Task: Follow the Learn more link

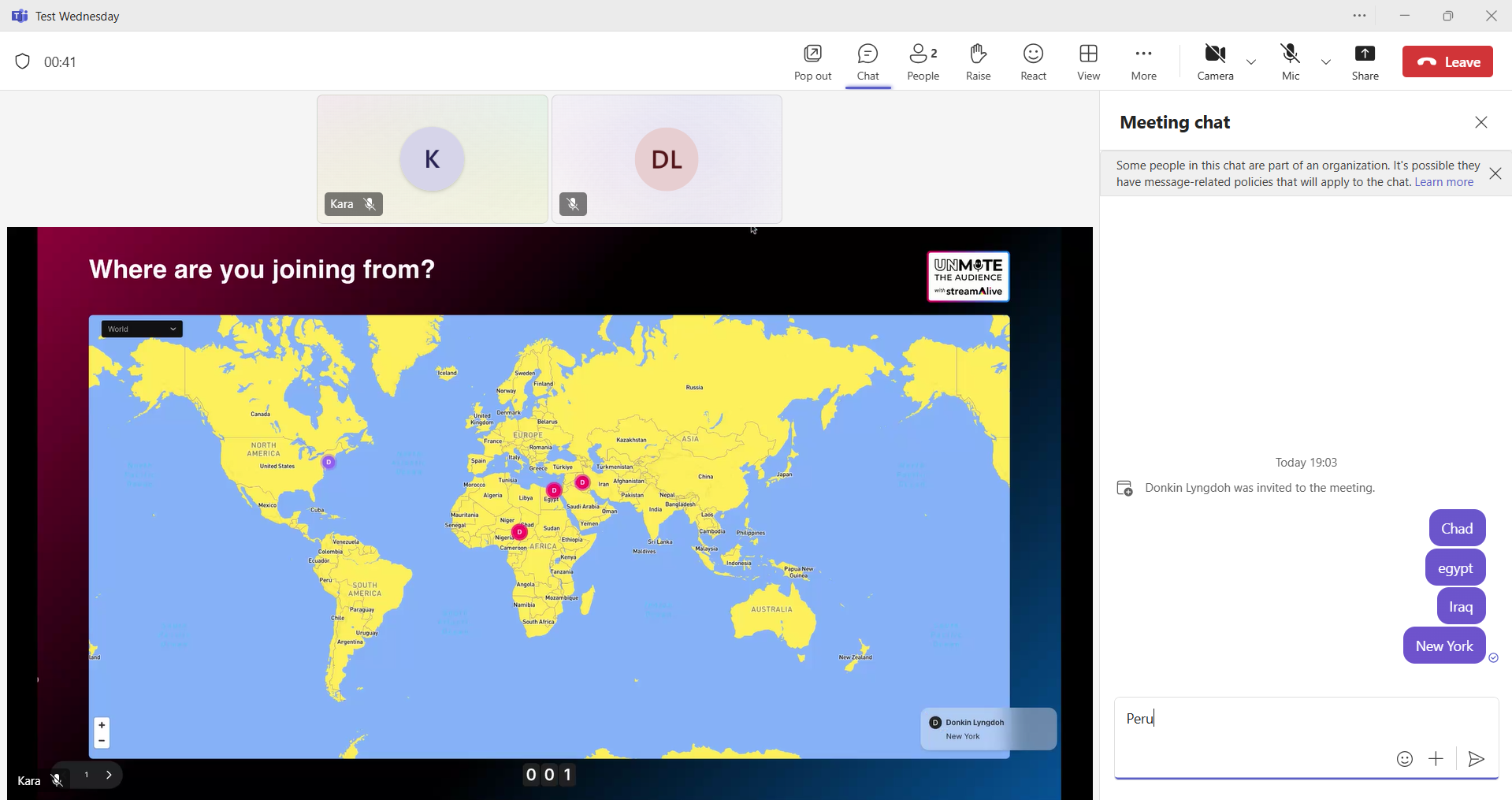Action: (1443, 182)
